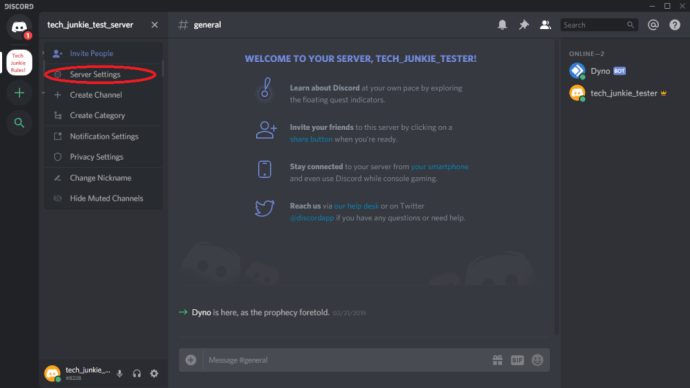The height and width of the screenshot is (388, 690).
Task: Click the notification bell icon
Action: pyautogui.click(x=502, y=25)
